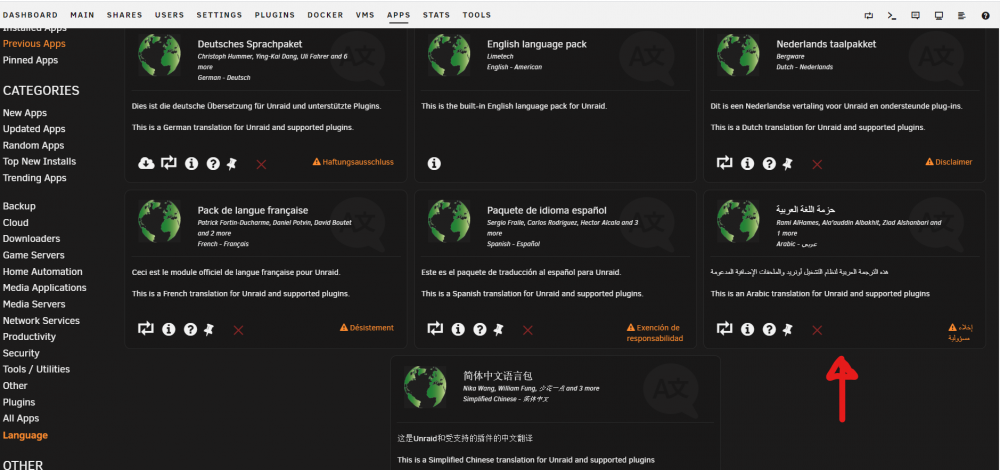
Task: Open Top New Installs category
Action: tap(39, 162)
